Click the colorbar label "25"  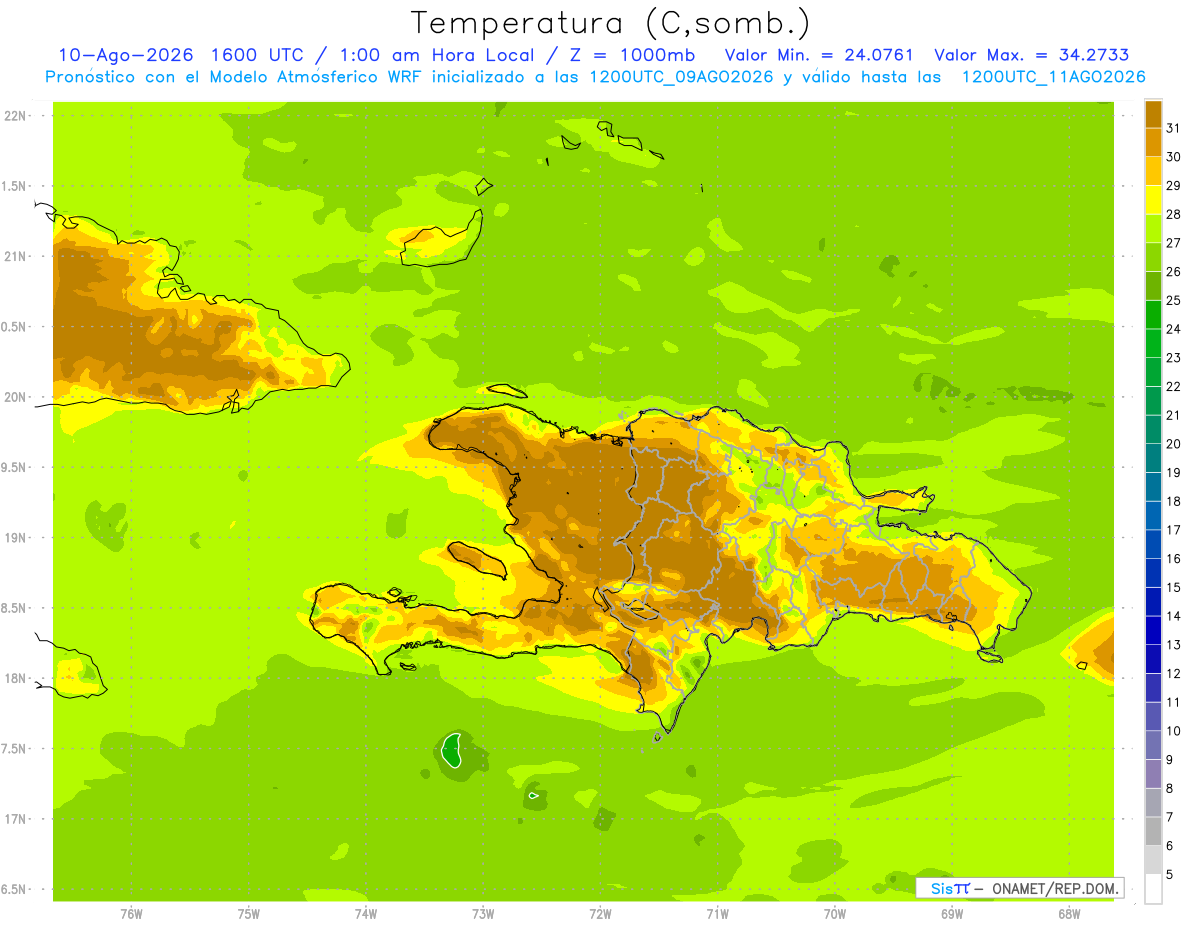click(x=1174, y=300)
